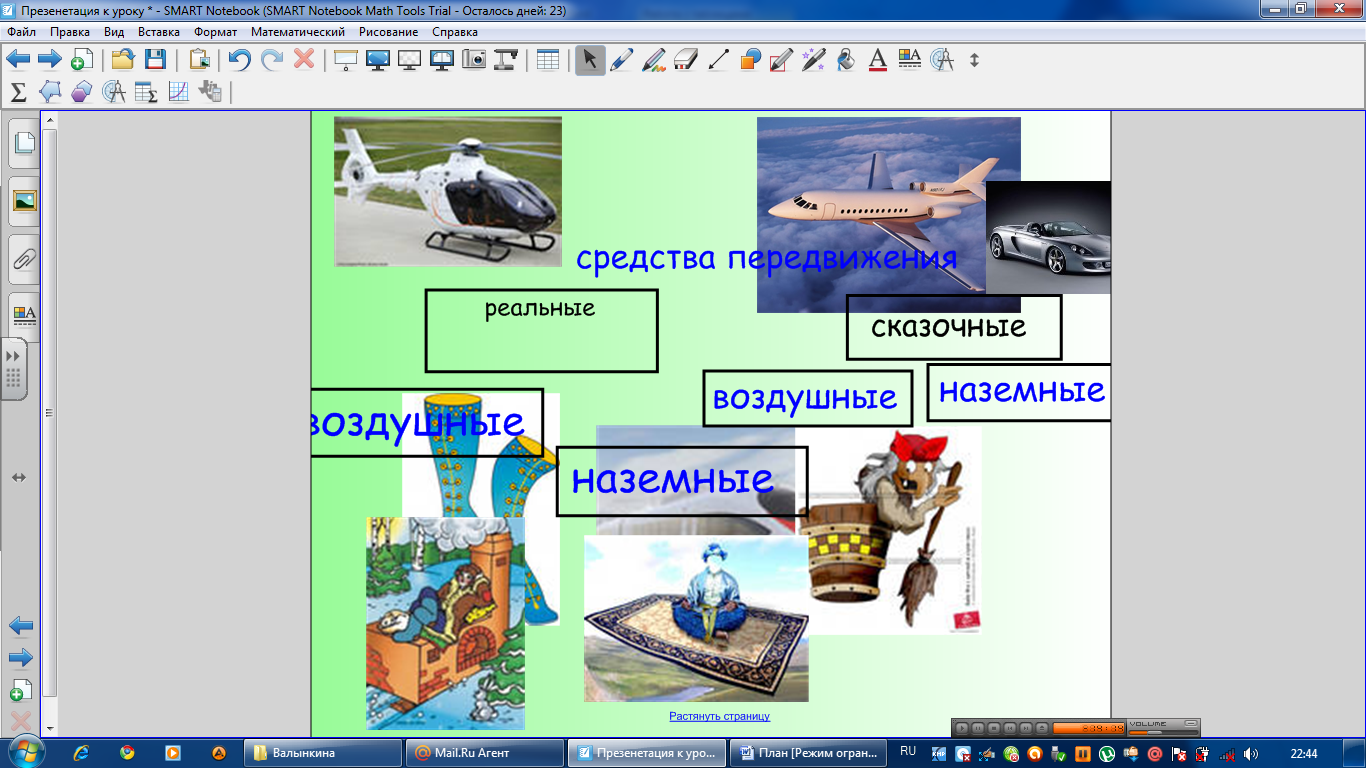Screen dimensions: 1366x768
Task: Select the Text tool with red underline
Action: (878, 60)
